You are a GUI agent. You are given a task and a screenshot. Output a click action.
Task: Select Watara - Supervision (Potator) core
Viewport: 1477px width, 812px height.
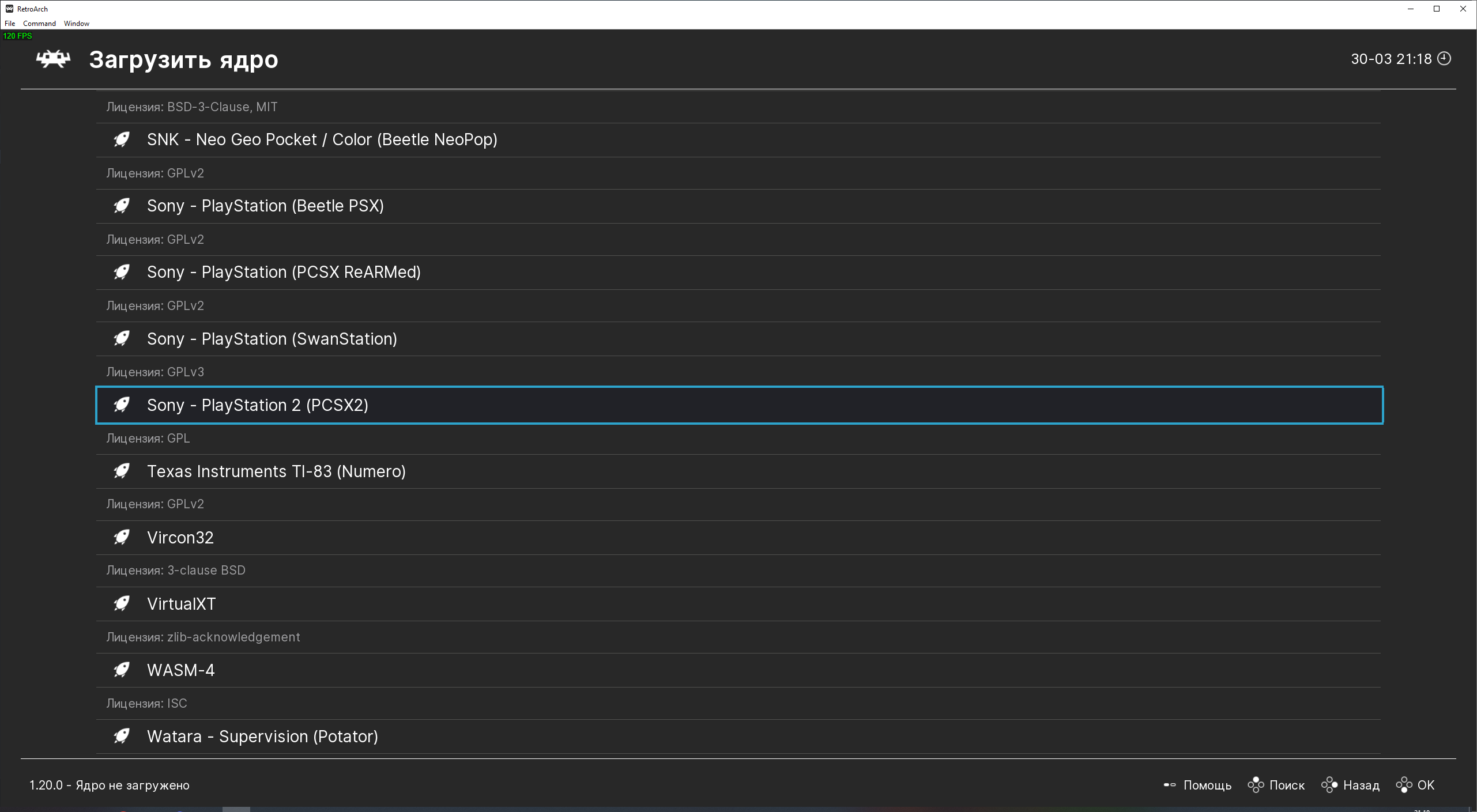pyautogui.click(x=738, y=737)
